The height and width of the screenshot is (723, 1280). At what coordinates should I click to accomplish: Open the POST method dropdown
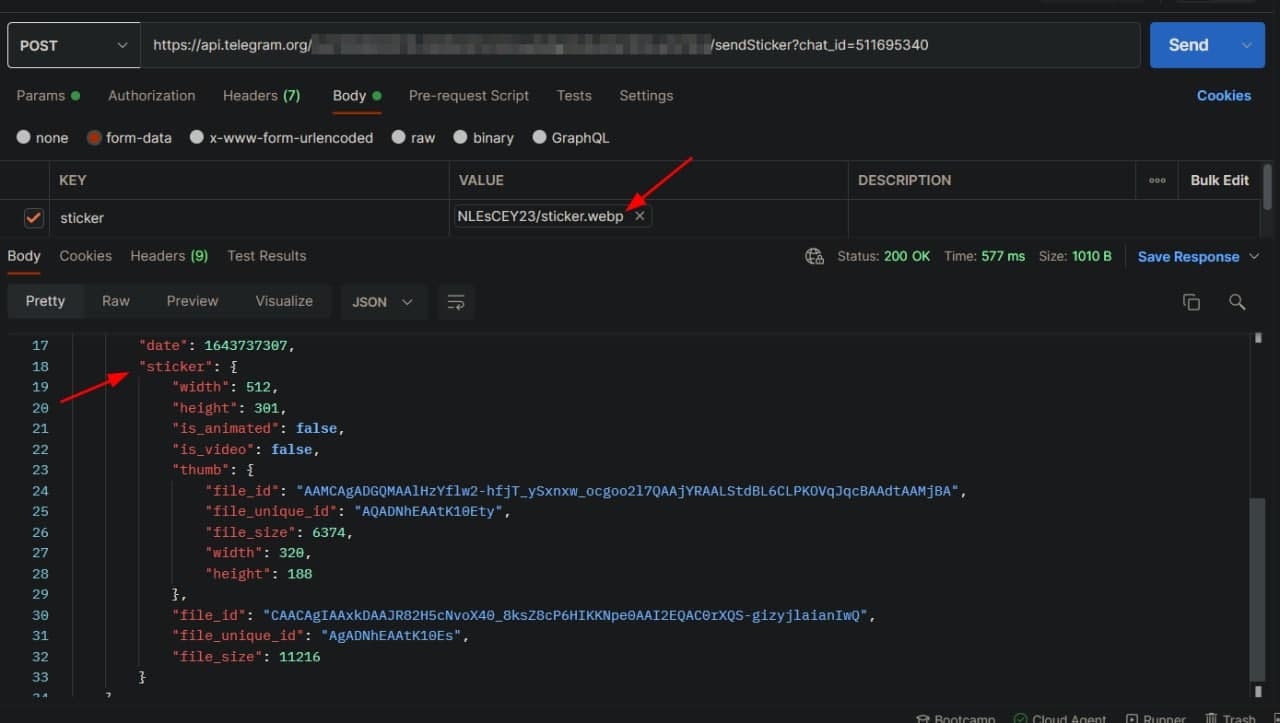pyautogui.click(x=73, y=45)
